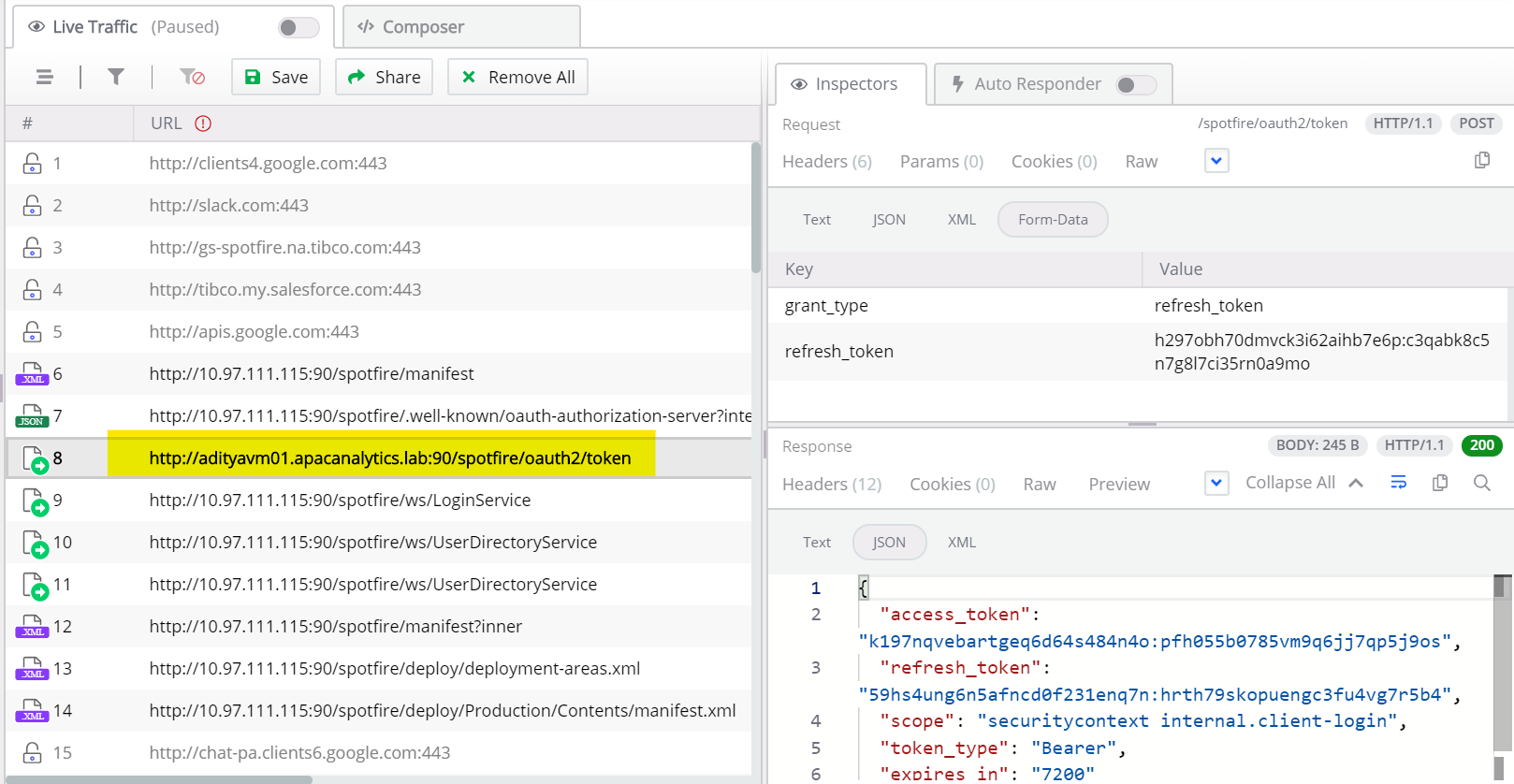Click the URL warning icon

(203, 123)
